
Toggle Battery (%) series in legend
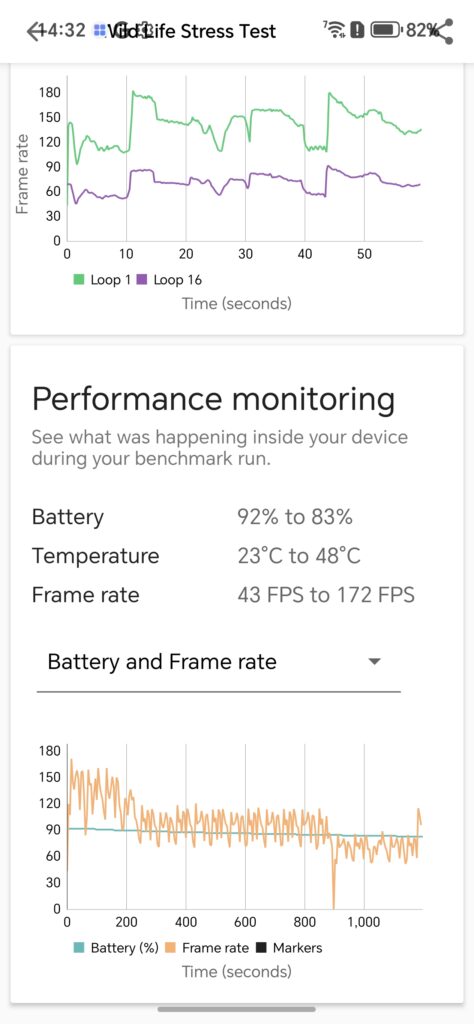coord(116,948)
